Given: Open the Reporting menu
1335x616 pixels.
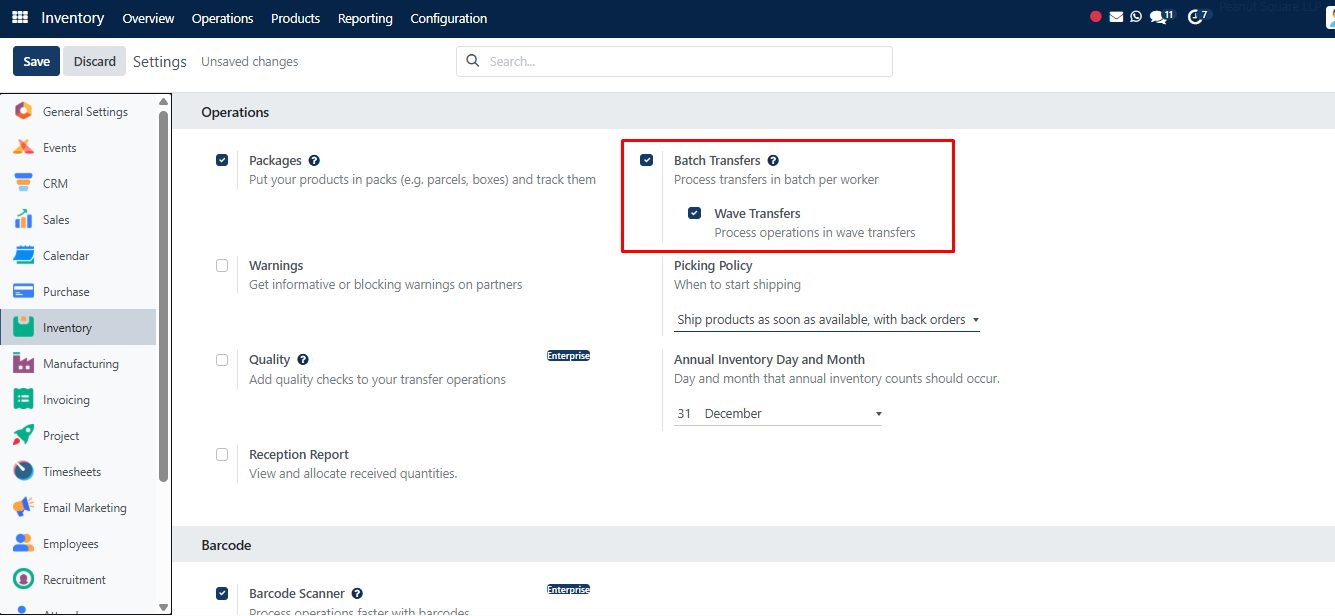Looking at the screenshot, I should (365, 18).
